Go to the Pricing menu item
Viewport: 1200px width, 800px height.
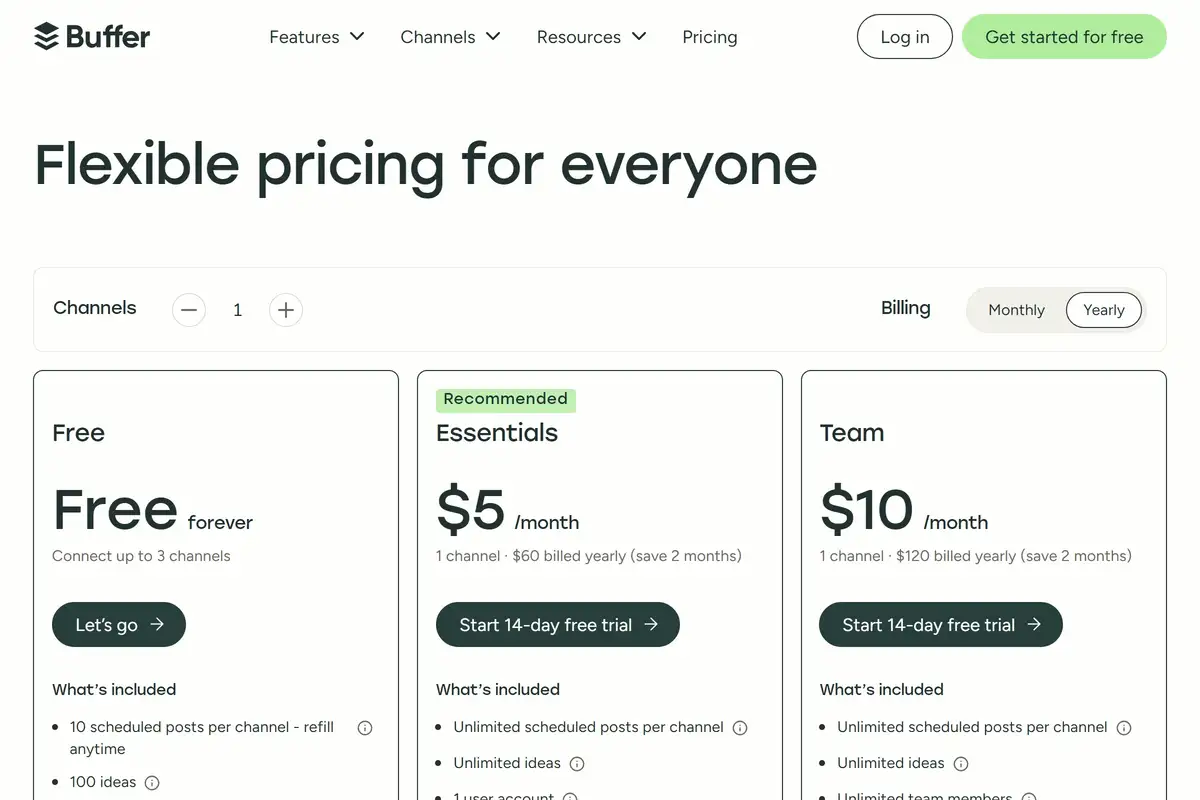pos(710,37)
